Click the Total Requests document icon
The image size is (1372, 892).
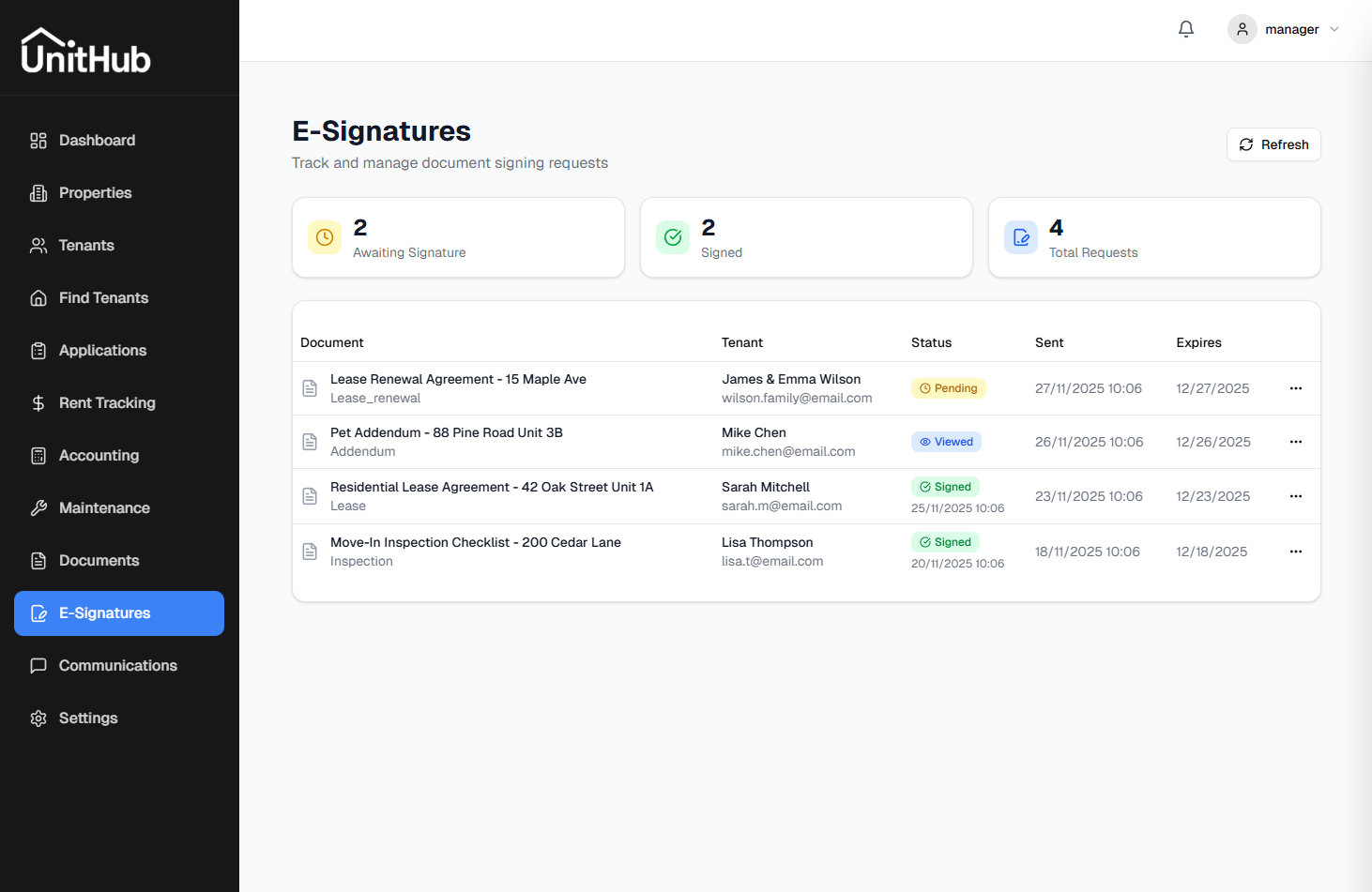coord(1021,237)
